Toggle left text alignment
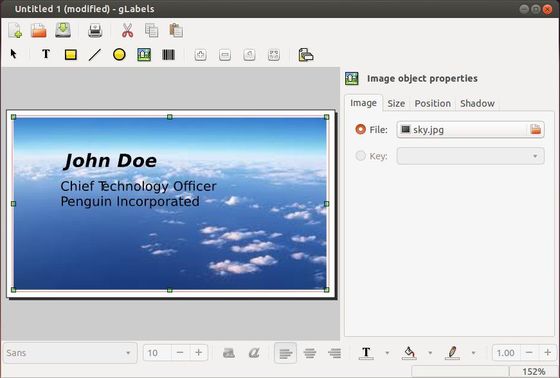 [x=285, y=353]
